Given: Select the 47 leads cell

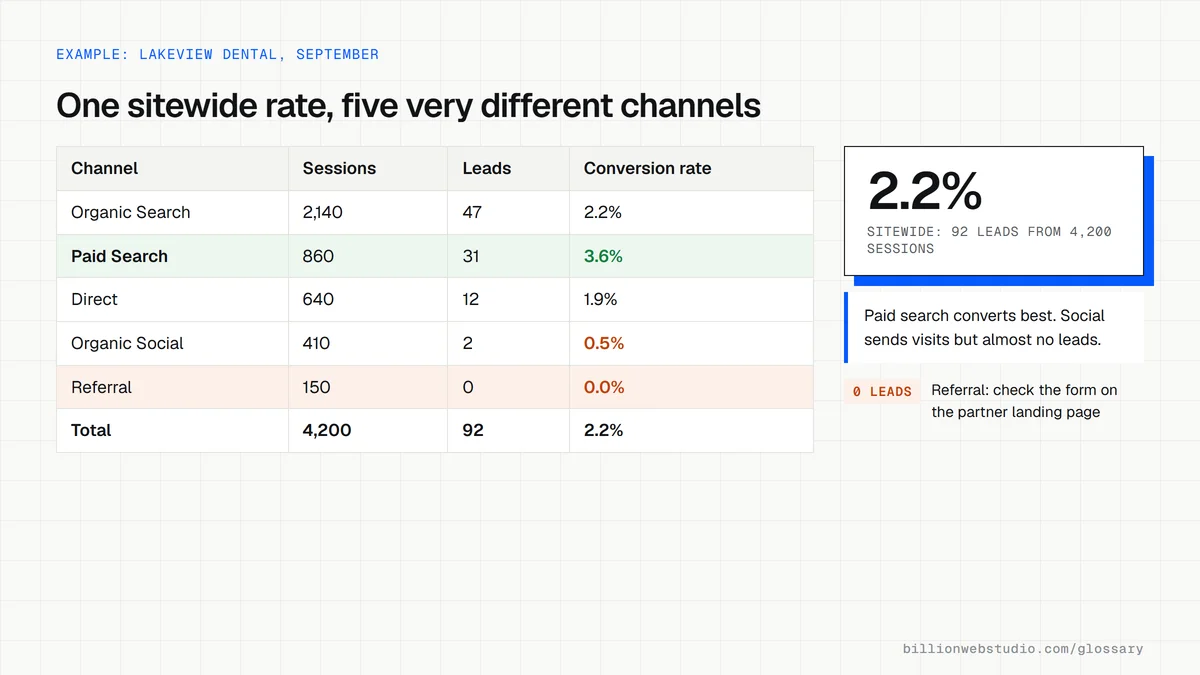Looking at the screenshot, I should coord(508,212).
